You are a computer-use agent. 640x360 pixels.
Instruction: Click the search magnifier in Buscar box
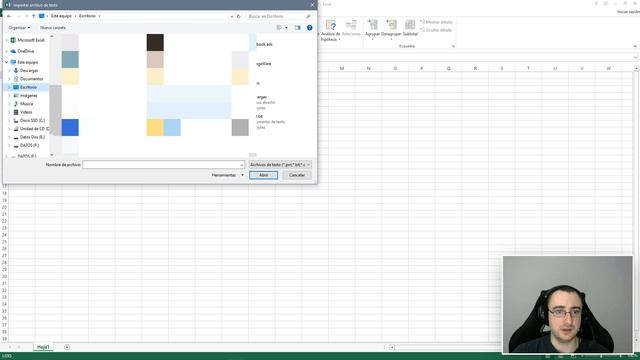click(x=308, y=16)
